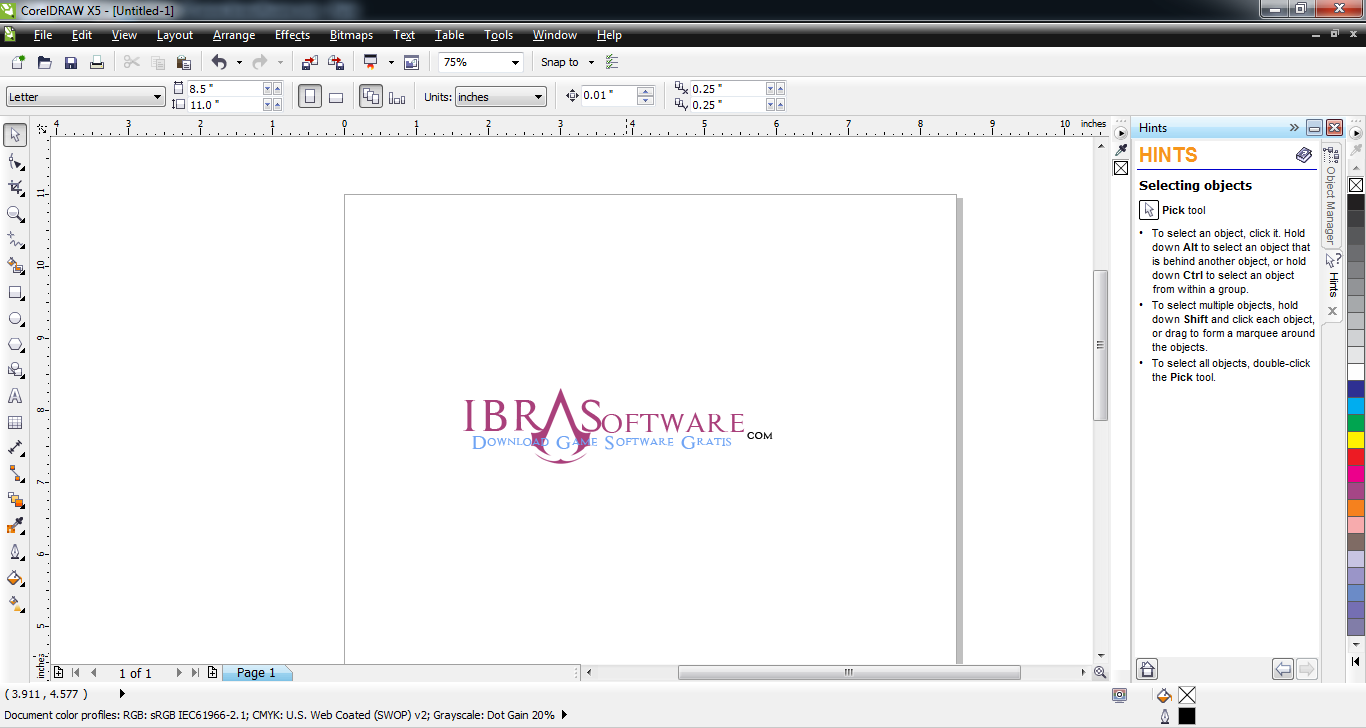Expand the undo history arrow
This screenshot has width=1366, height=728.
[239, 62]
